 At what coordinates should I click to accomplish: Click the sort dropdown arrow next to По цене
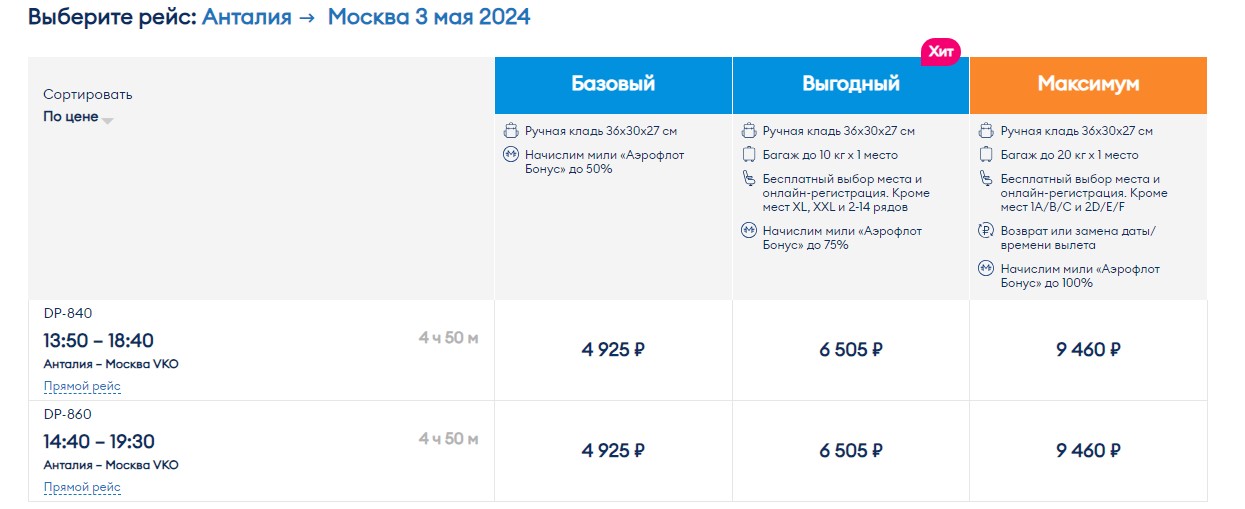[108, 120]
